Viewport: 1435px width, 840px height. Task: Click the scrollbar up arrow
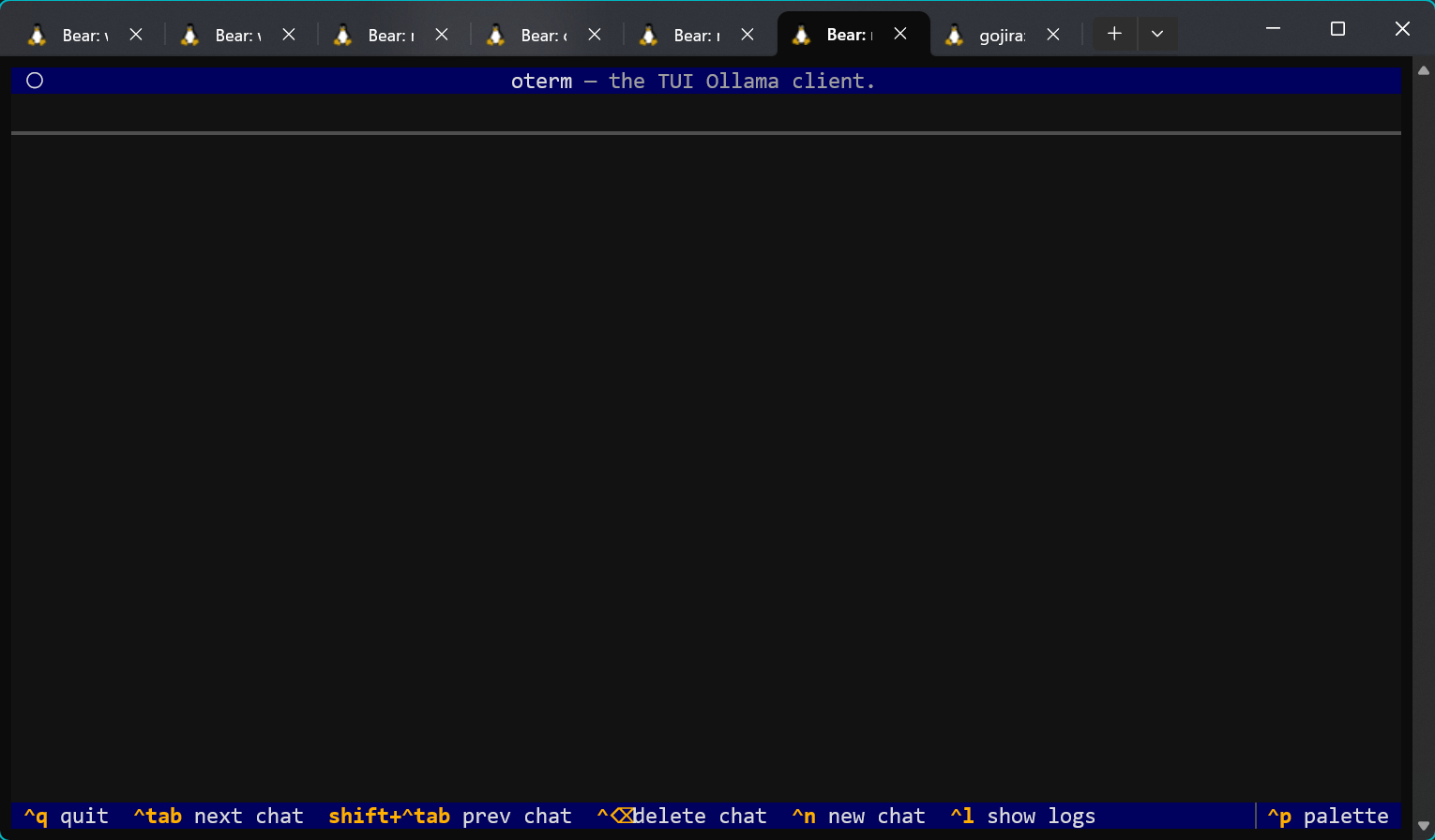(x=1423, y=70)
